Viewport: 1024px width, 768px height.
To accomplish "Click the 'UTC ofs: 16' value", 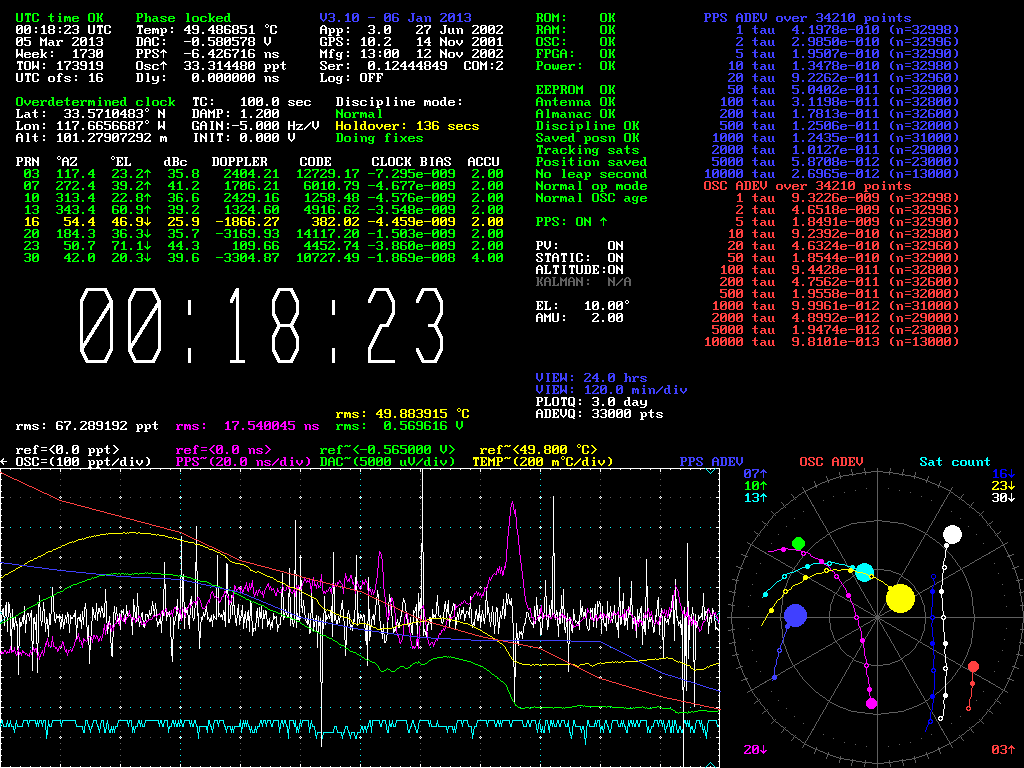I will (59, 78).
